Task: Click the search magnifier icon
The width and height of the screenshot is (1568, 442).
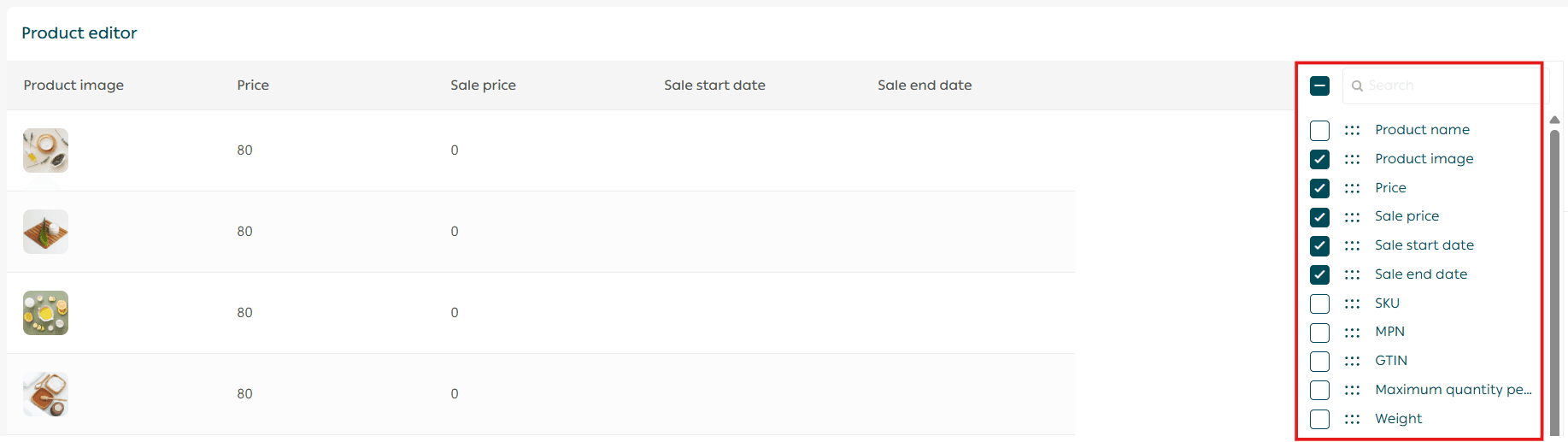Action: [x=1357, y=86]
